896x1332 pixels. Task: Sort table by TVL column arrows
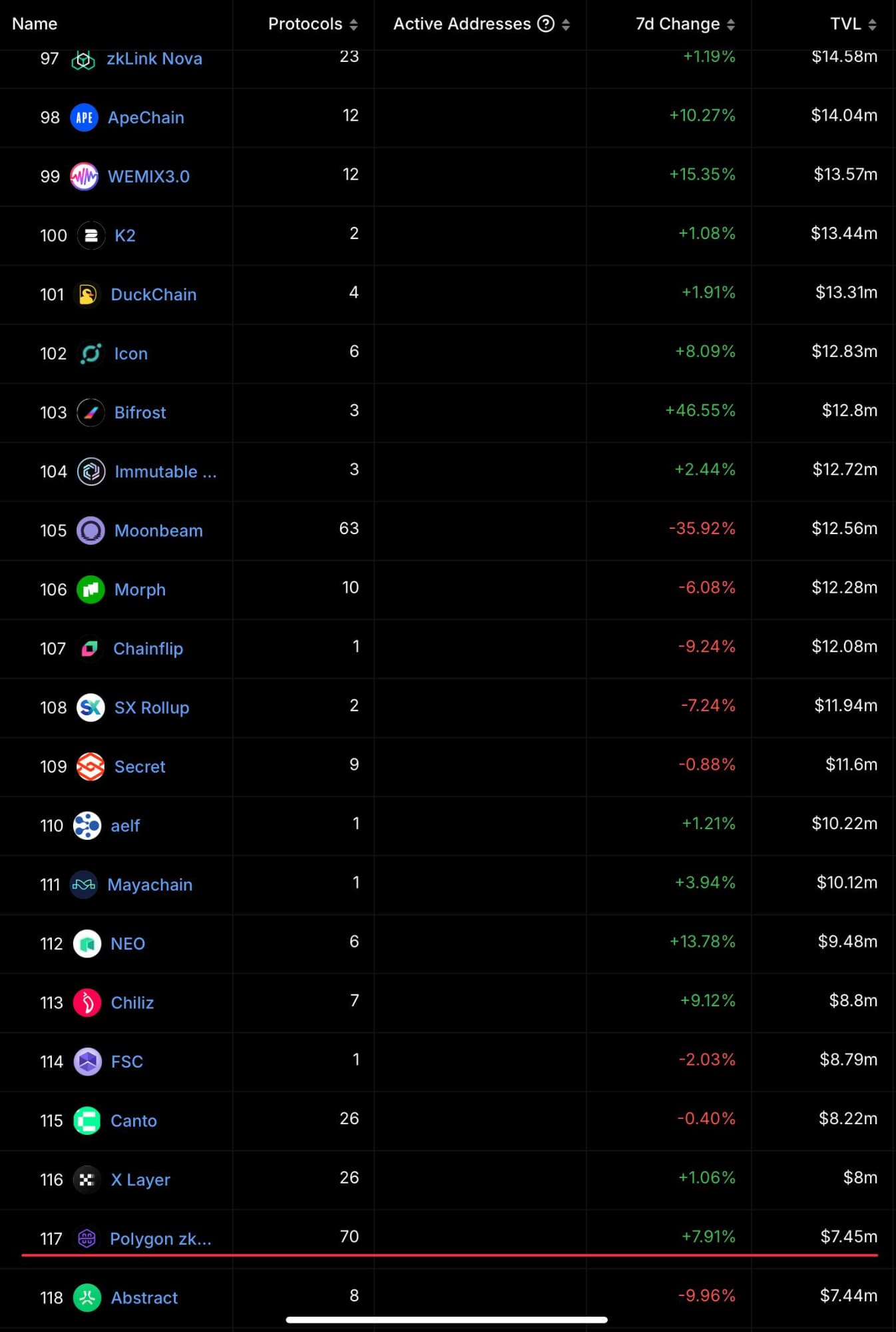[872, 25]
